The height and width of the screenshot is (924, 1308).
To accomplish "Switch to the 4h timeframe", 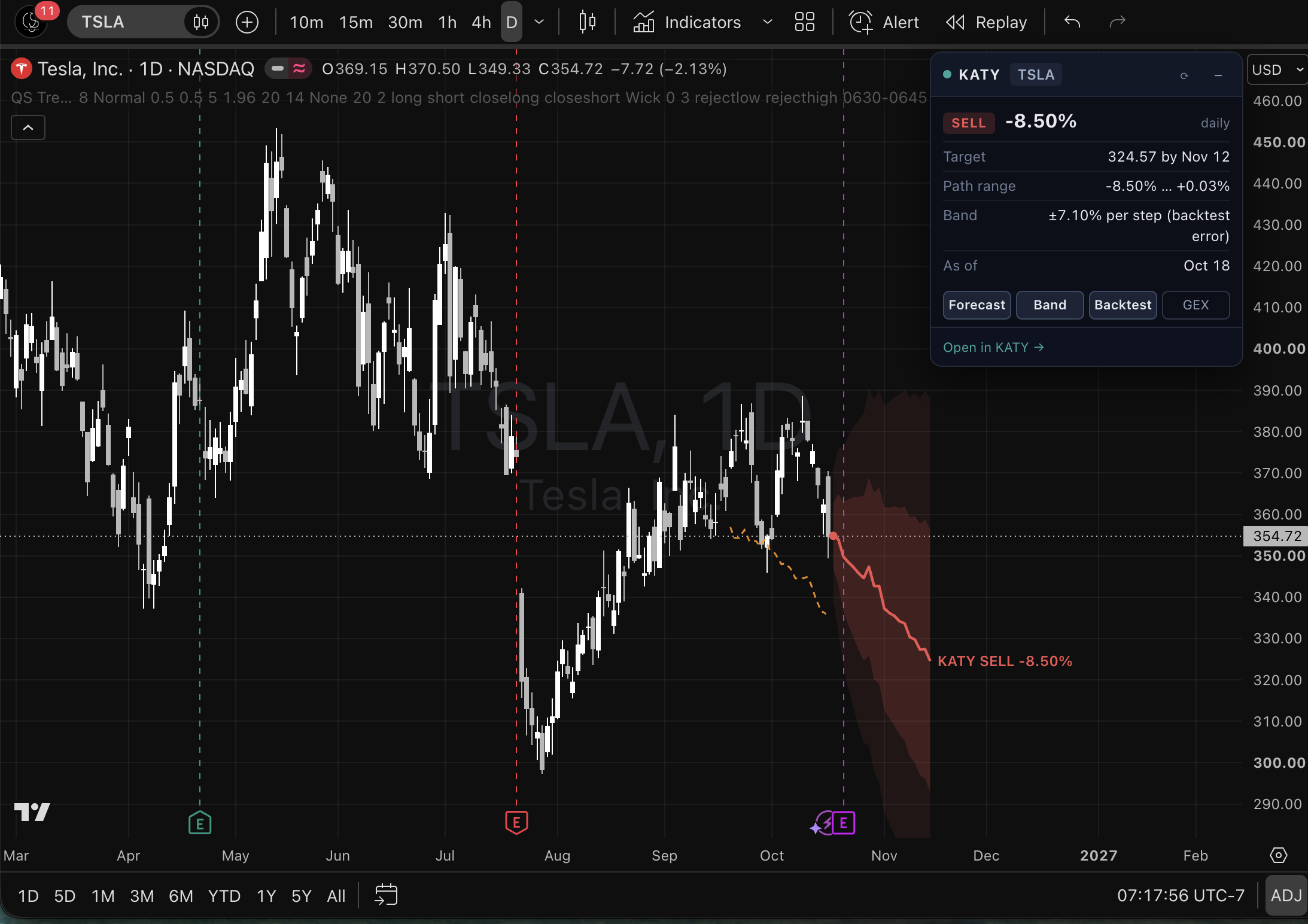I will point(481,22).
